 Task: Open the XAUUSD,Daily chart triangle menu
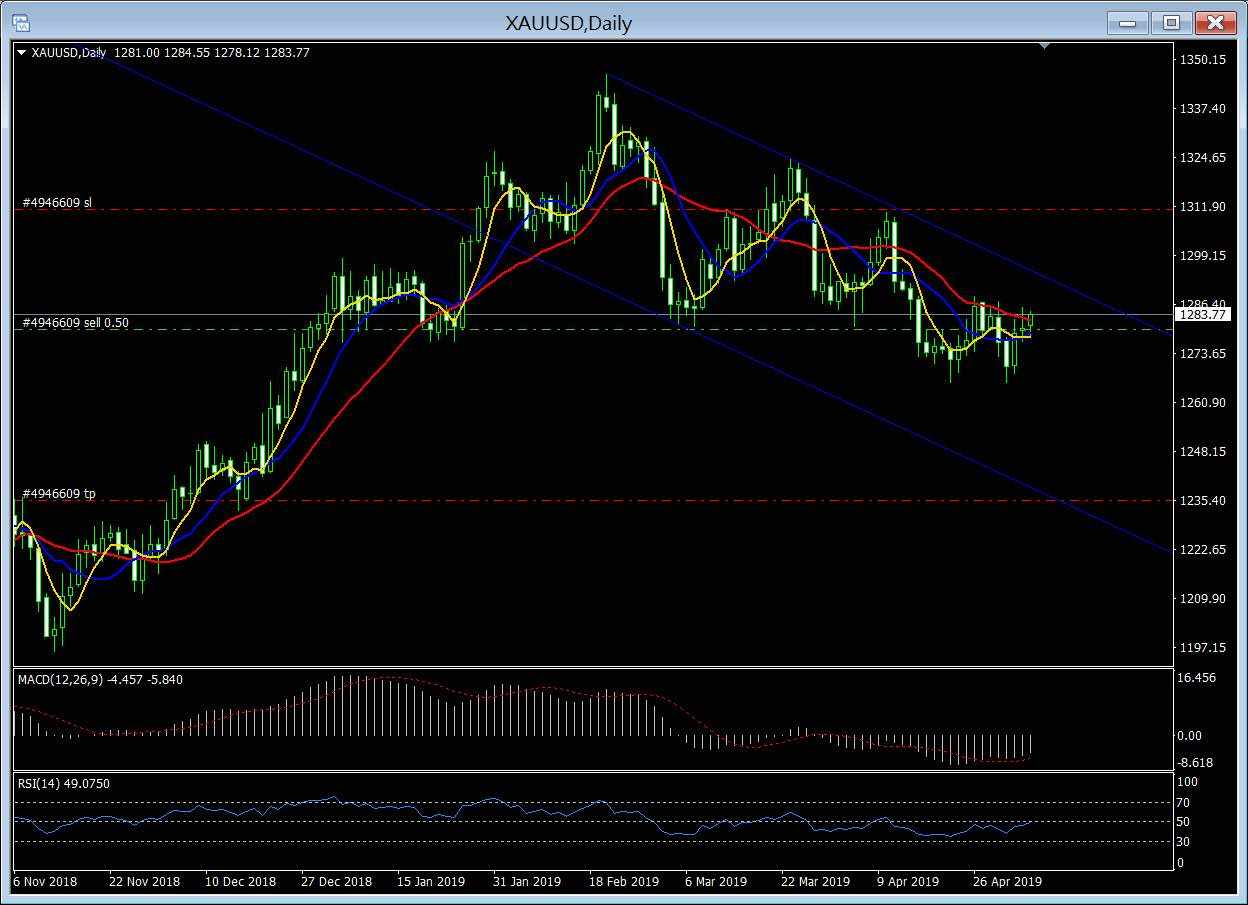tap(22, 53)
